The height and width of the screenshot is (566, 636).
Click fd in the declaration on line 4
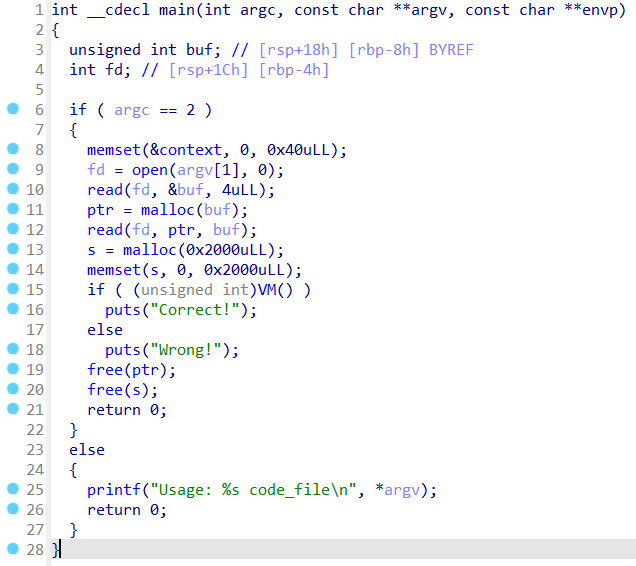(114, 70)
